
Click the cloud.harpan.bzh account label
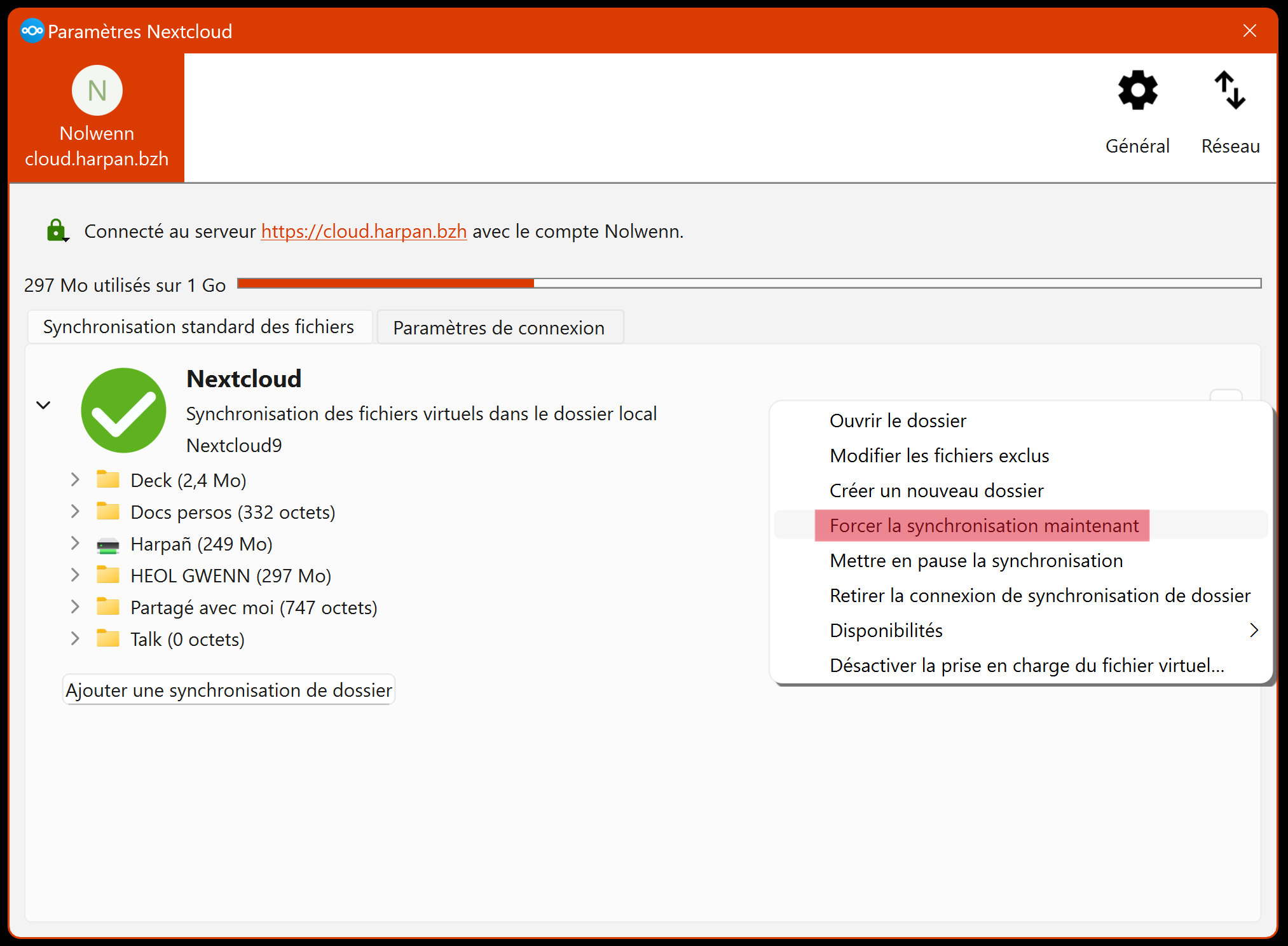pos(97,158)
